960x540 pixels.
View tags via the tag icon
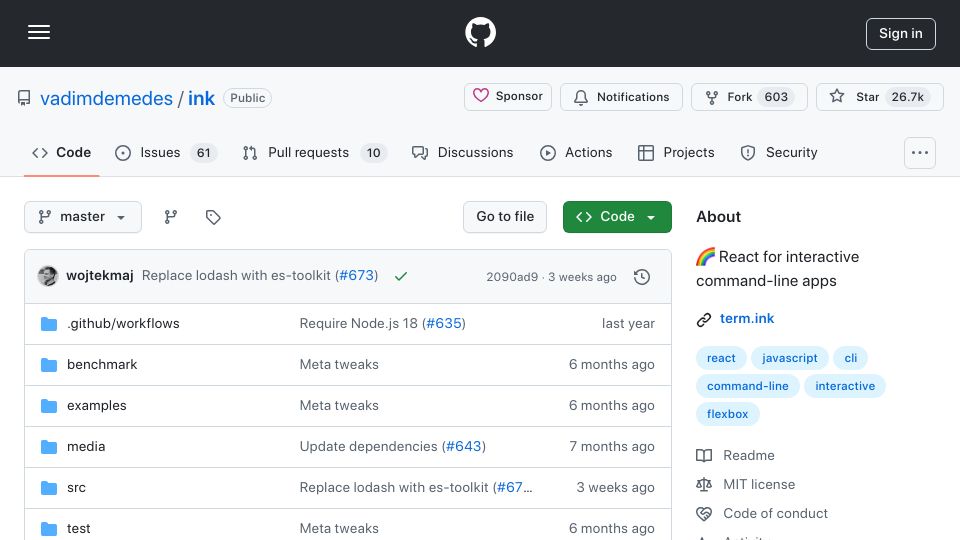[x=213, y=217]
